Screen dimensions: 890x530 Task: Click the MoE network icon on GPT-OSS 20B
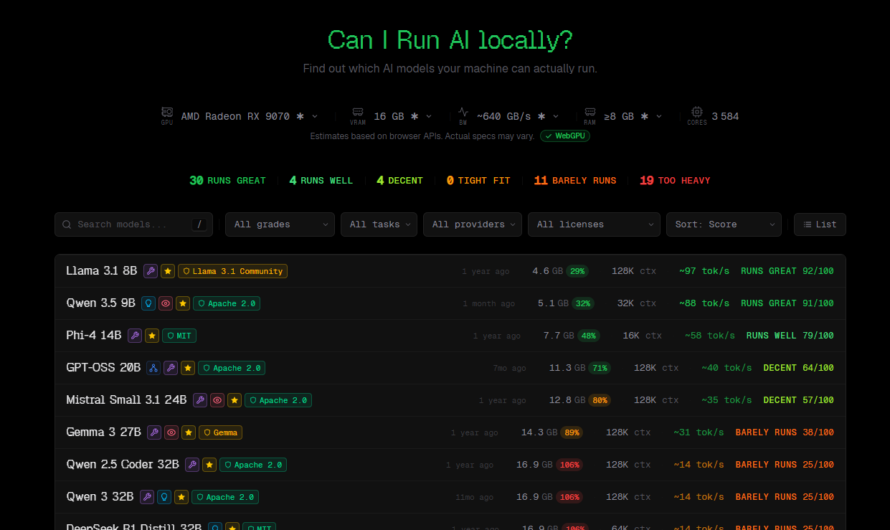click(x=153, y=368)
